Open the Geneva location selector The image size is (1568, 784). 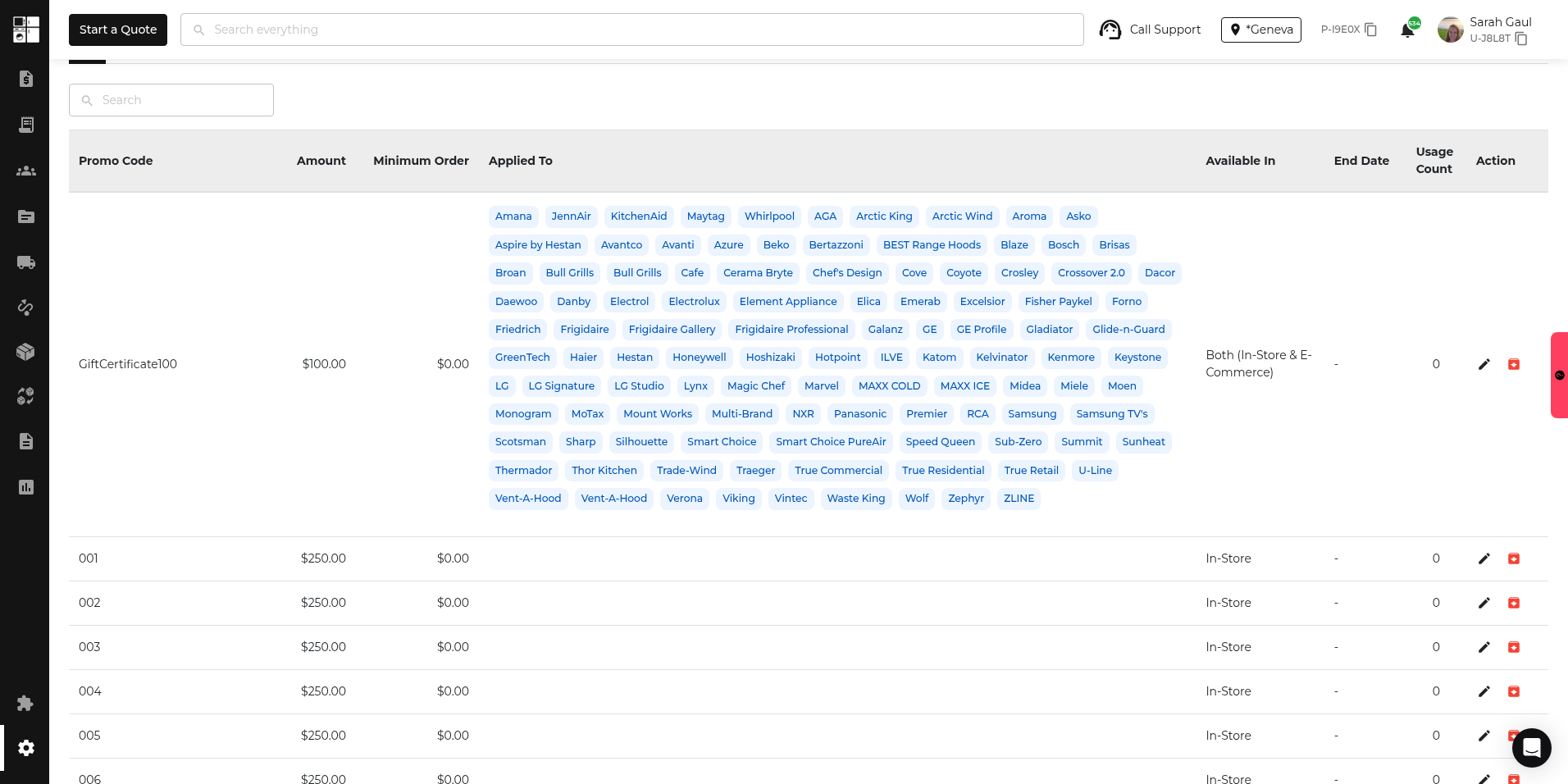click(x=1260, y=30)
